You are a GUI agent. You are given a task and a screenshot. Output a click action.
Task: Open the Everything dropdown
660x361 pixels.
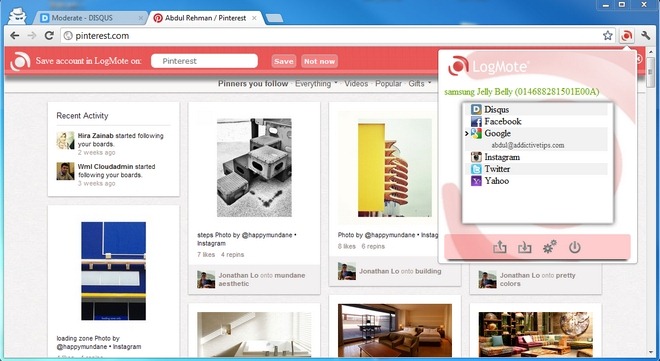click(316, 84)
